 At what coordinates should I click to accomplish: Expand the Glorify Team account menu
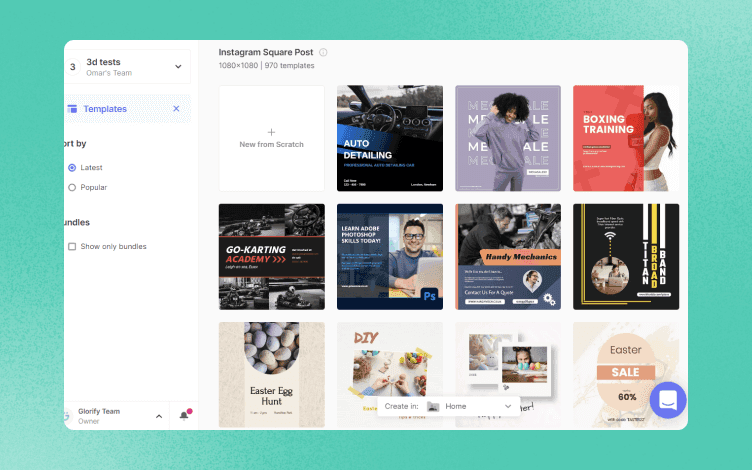pyautogui.click(x=159, y=416)
